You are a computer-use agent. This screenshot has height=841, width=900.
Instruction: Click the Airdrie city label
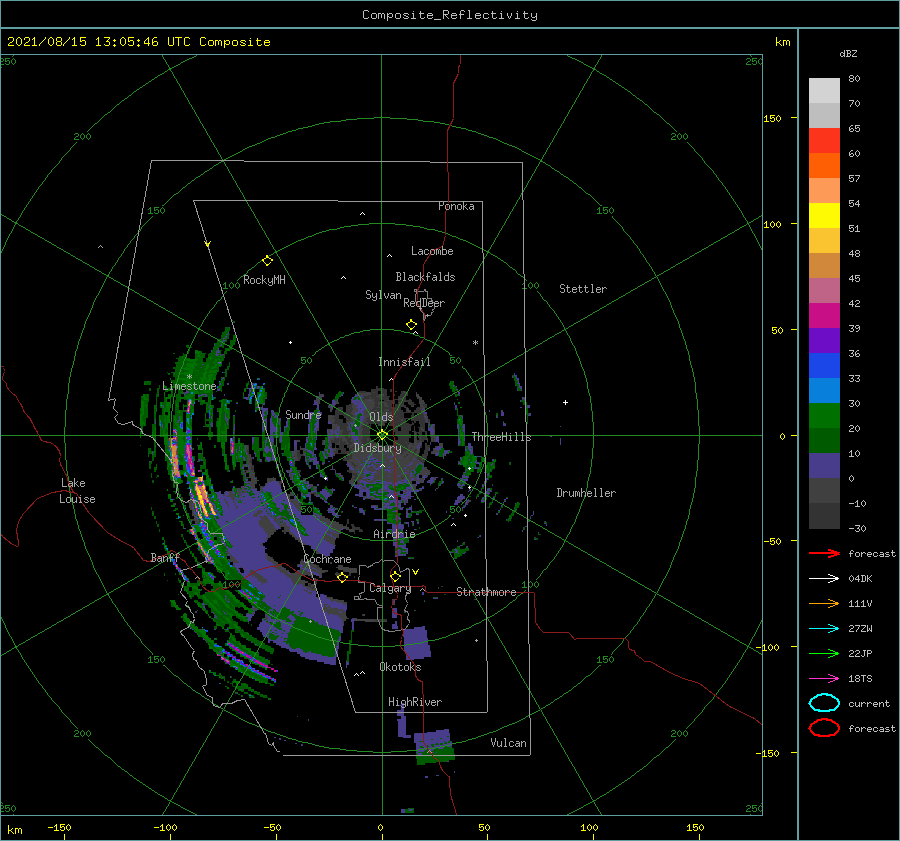[x=394, y=534]
